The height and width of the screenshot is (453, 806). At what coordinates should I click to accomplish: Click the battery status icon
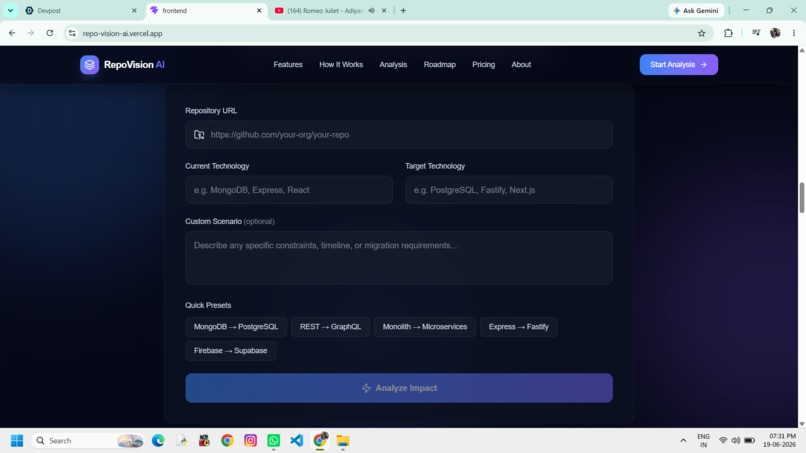tap(749, 441)
